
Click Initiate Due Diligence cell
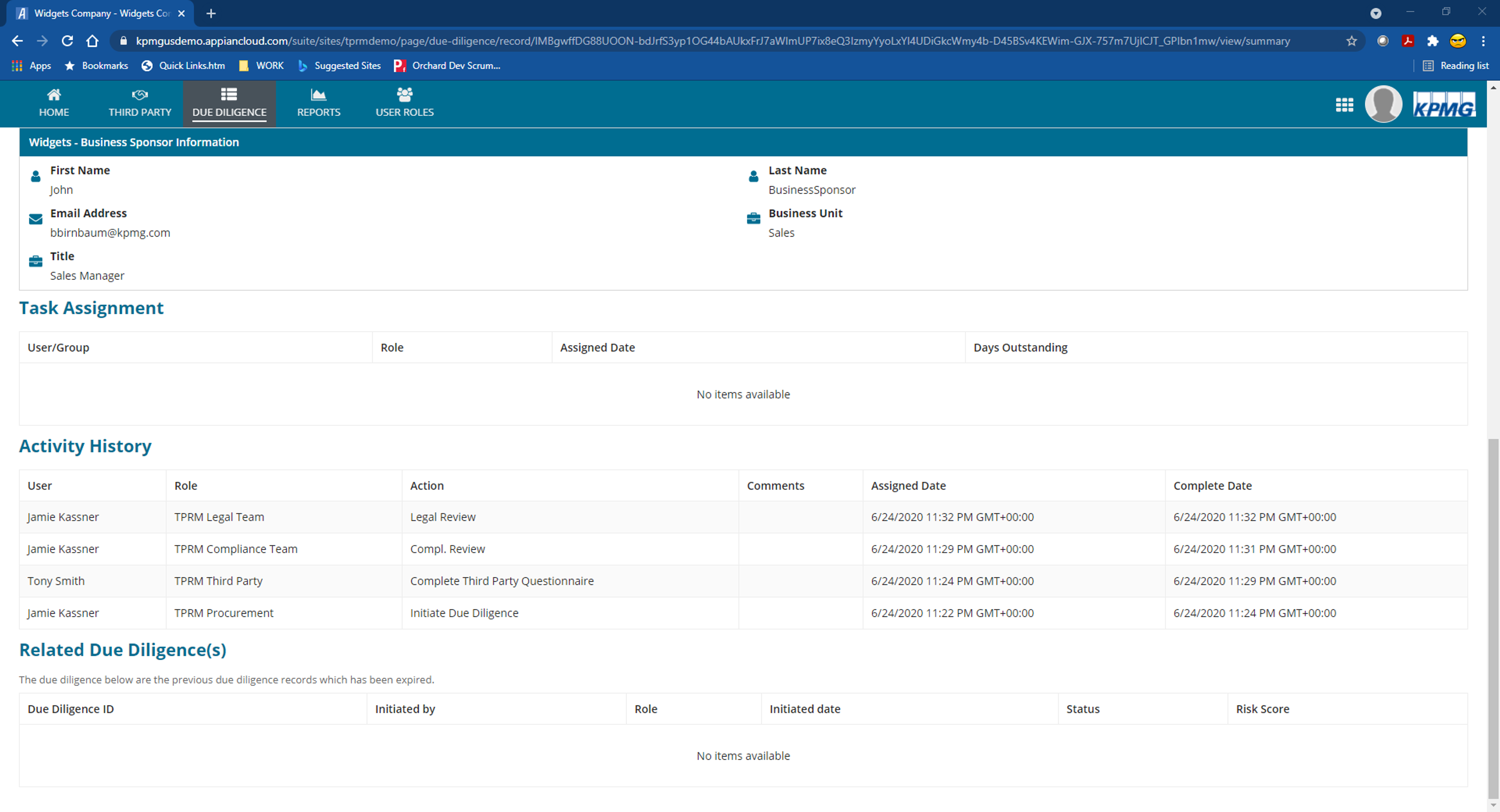point(570,613)
